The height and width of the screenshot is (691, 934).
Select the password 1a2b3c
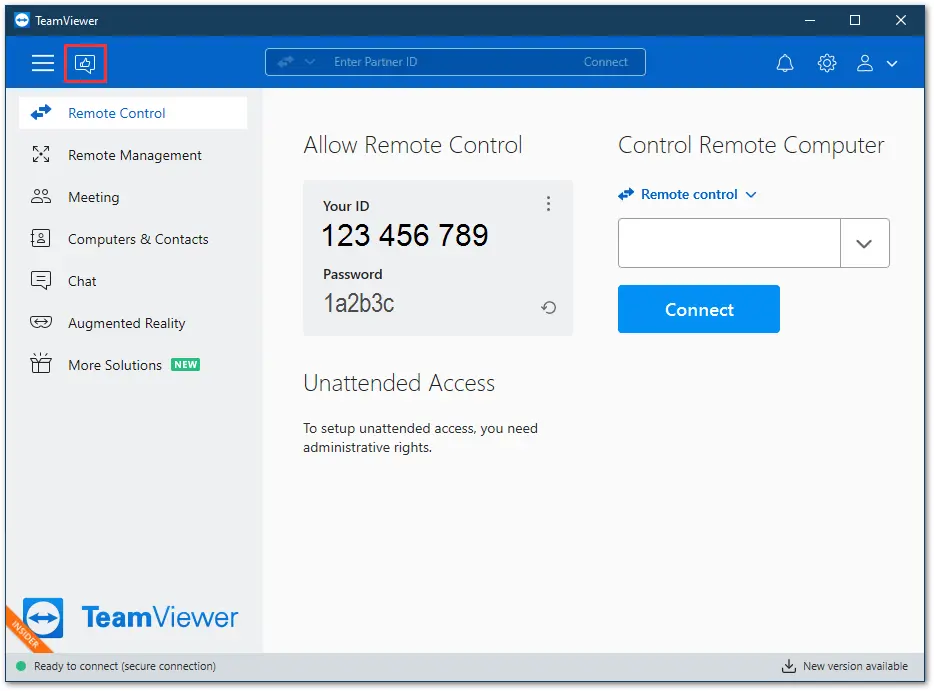tap(359, 303)
